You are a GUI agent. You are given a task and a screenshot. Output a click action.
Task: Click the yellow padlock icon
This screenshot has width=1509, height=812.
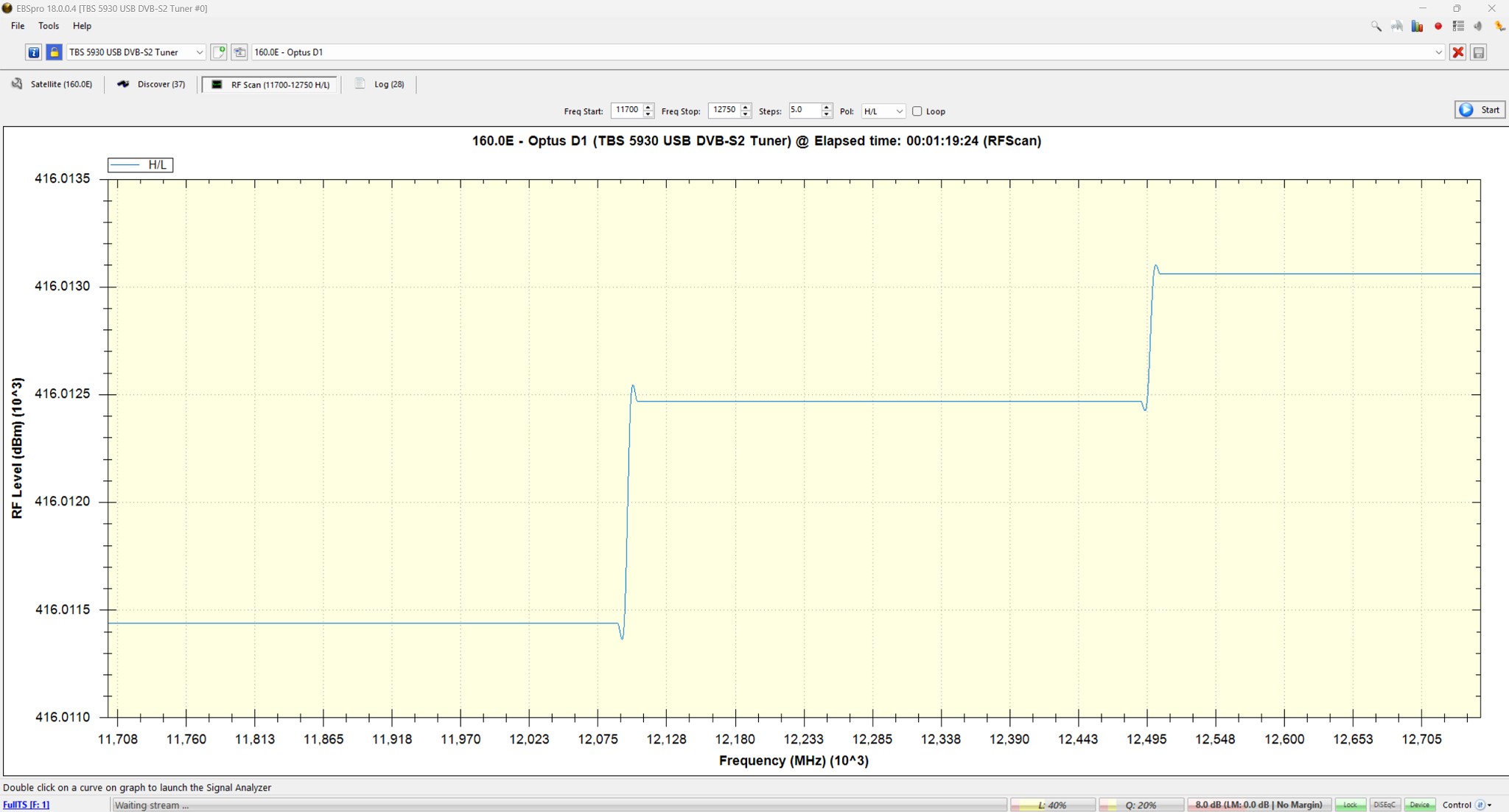pyautogui.click(x=54, y=52)
